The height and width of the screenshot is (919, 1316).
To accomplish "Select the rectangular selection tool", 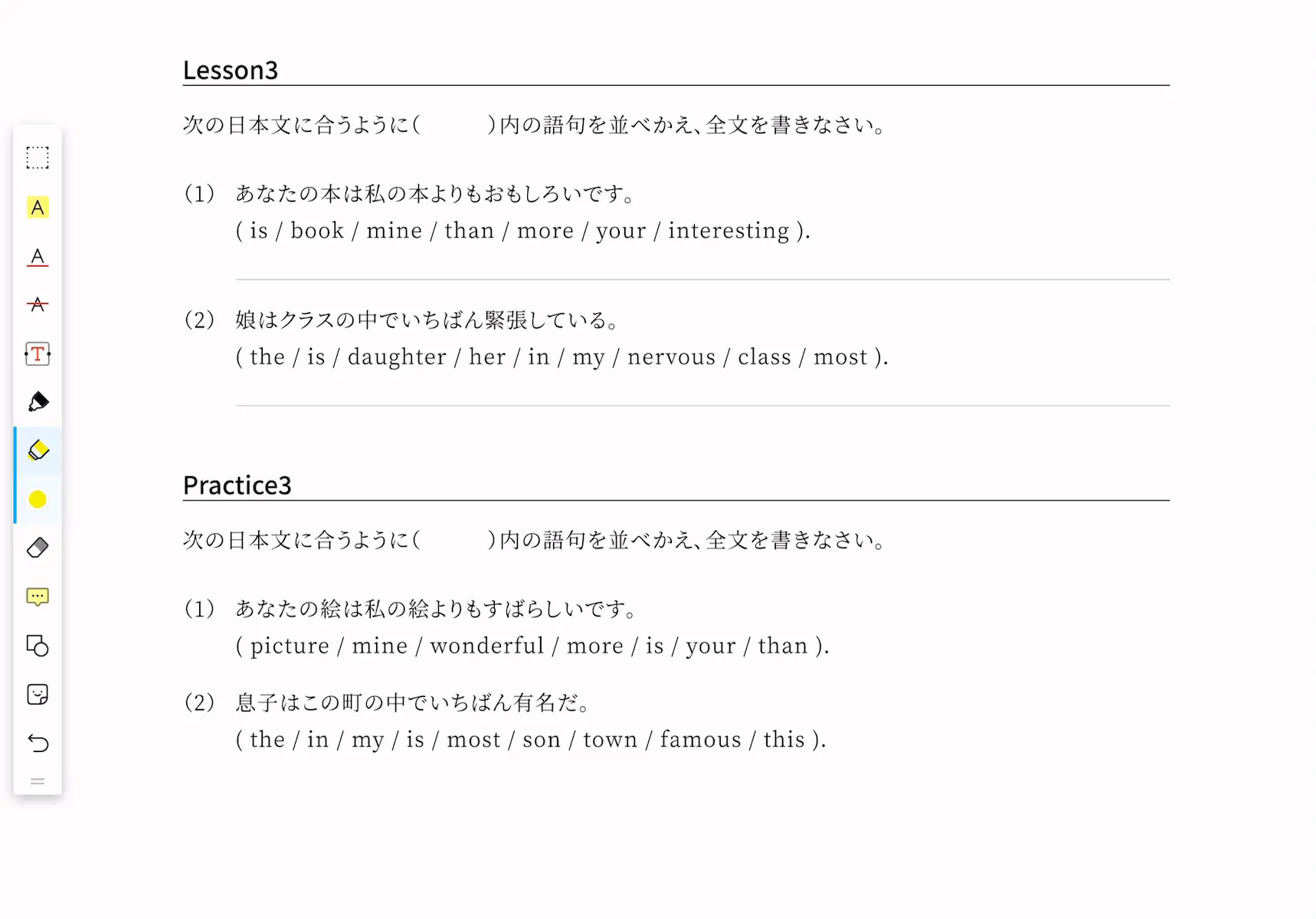I will point(38,158).
